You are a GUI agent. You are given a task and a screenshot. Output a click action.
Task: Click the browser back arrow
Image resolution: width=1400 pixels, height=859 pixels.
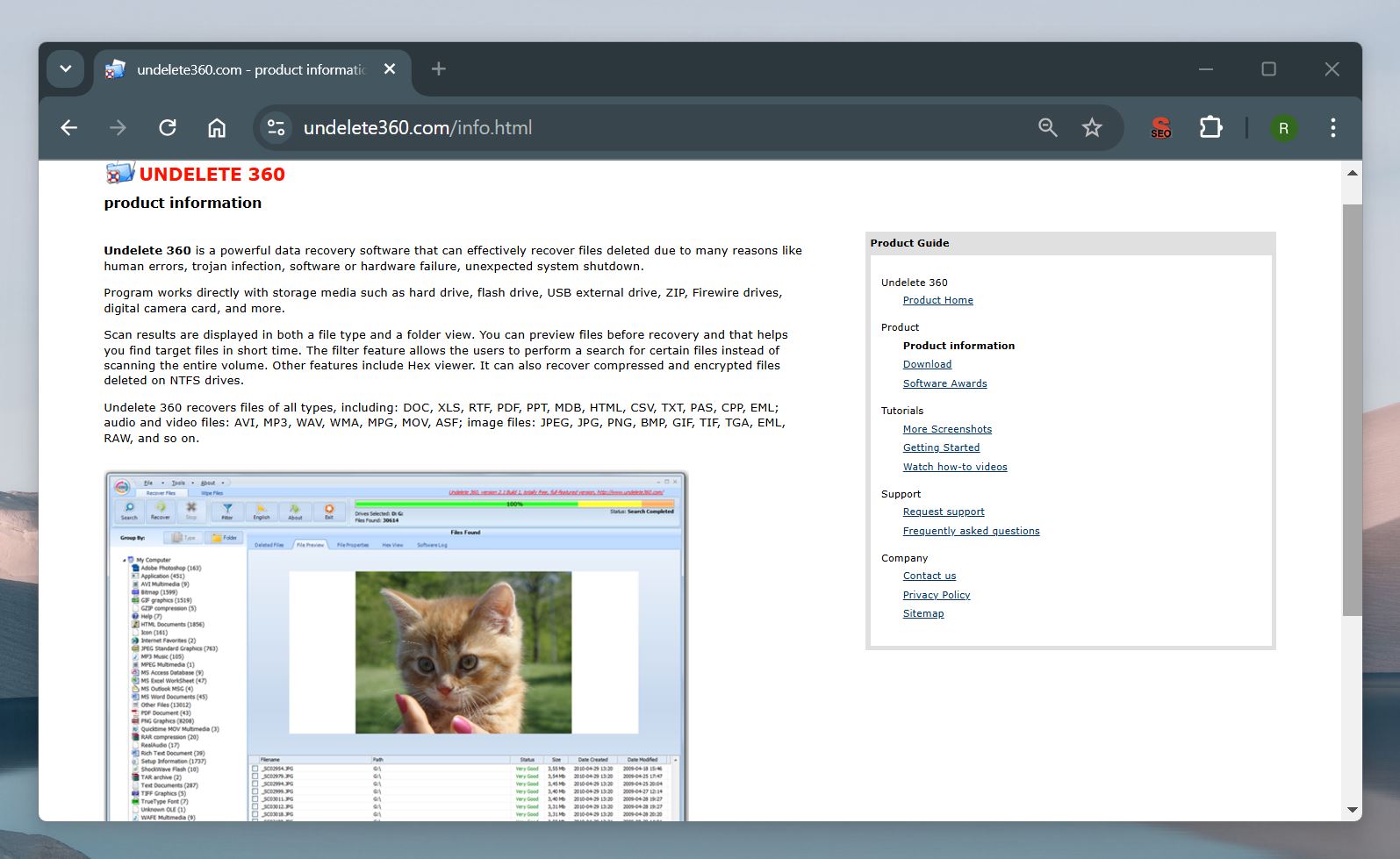[68, 128]
